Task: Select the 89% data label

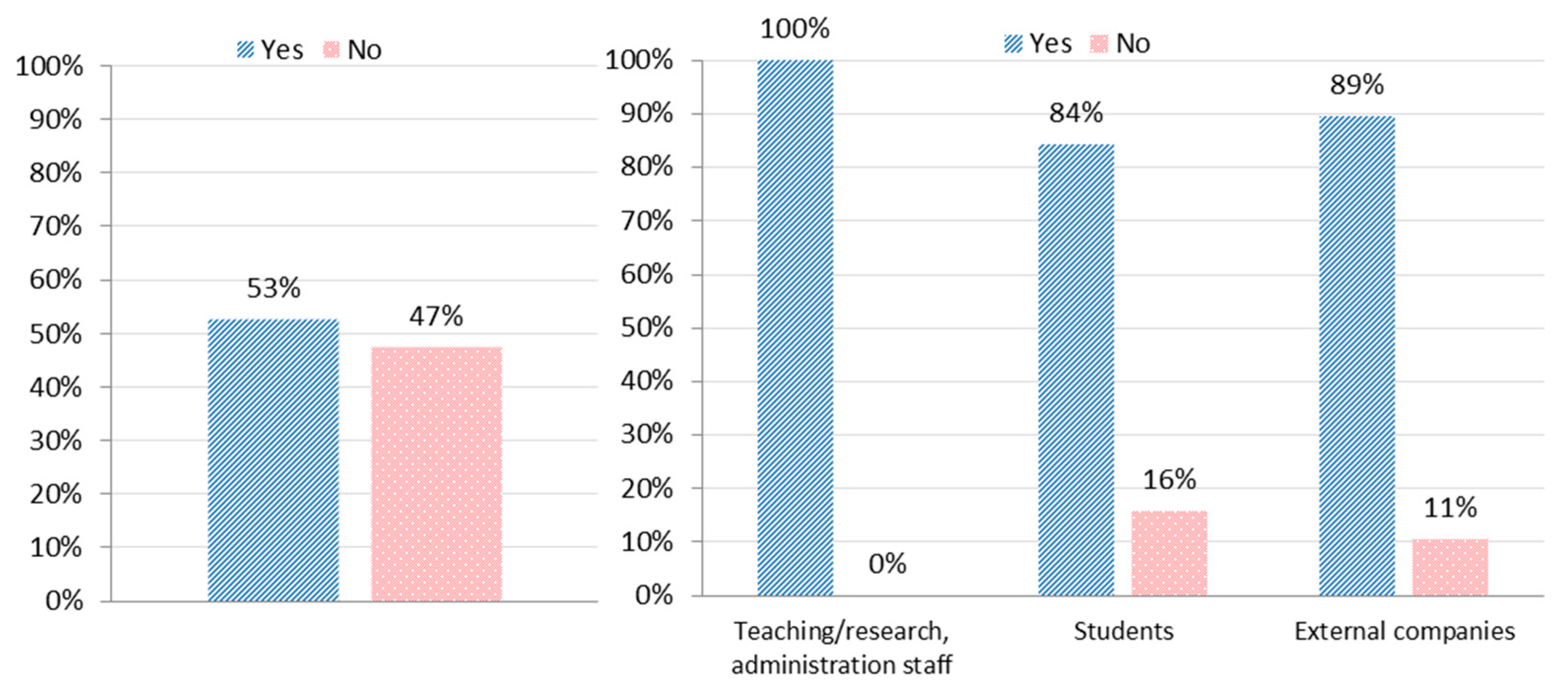Action: [1357, 85]
